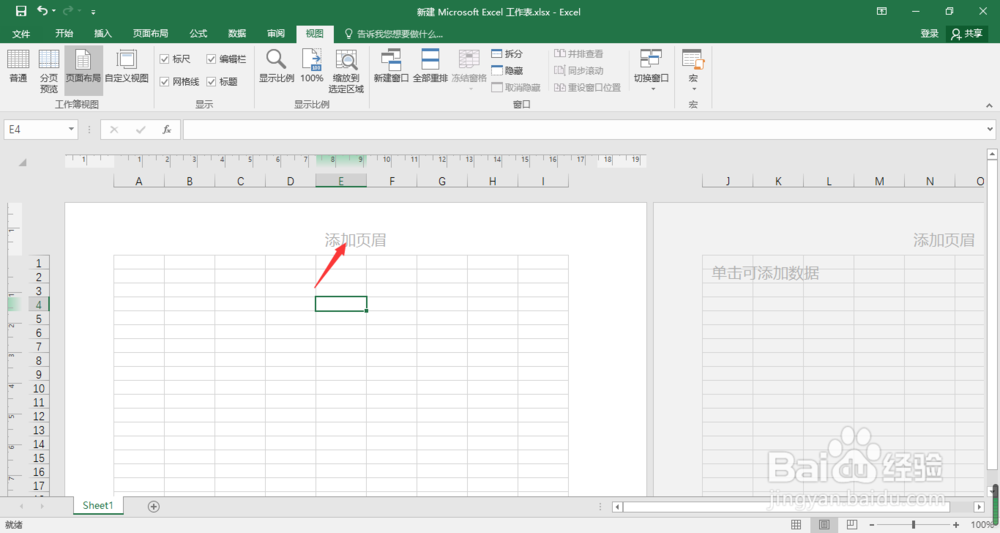Add a new sheet with plus icon

154,506
